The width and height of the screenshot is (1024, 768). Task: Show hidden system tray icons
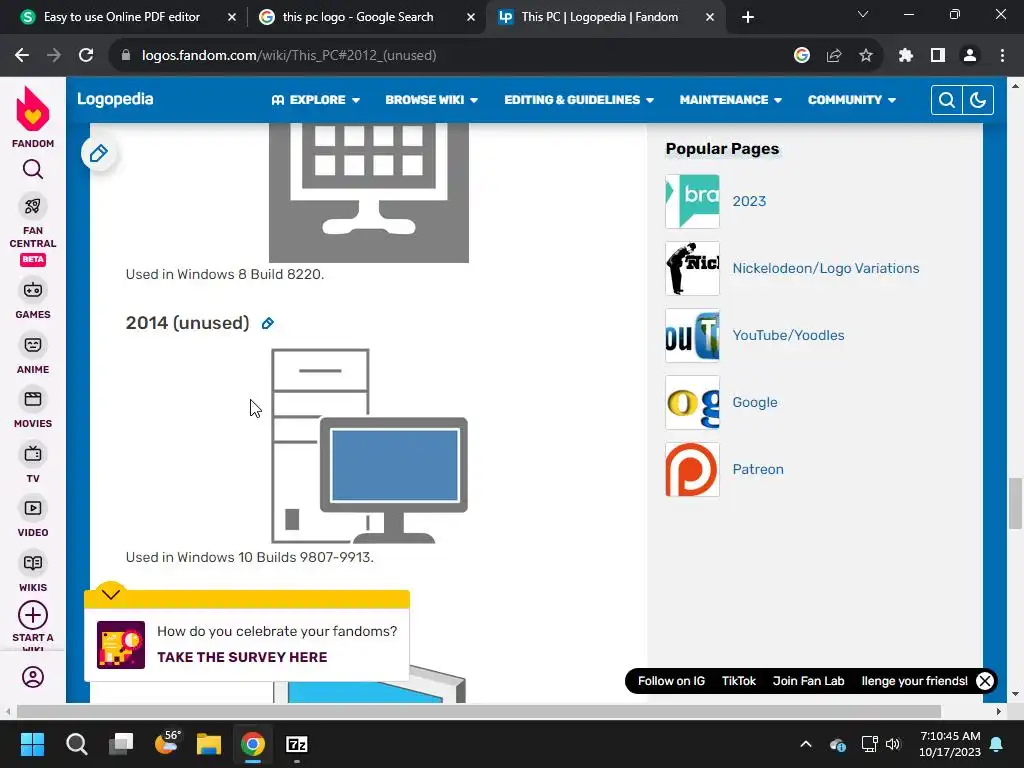806,744
